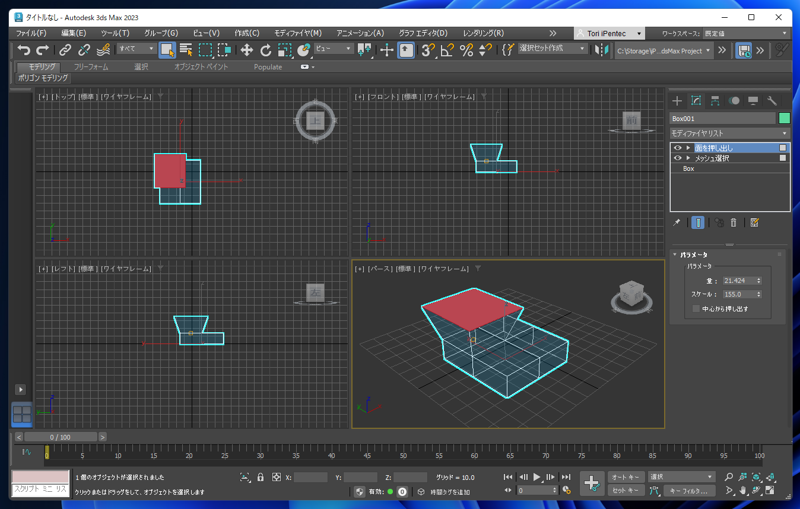This screenshot has height=509, width=800.
Task: Click the Undo arrow in the toolbar
Action: coord(23,50)
